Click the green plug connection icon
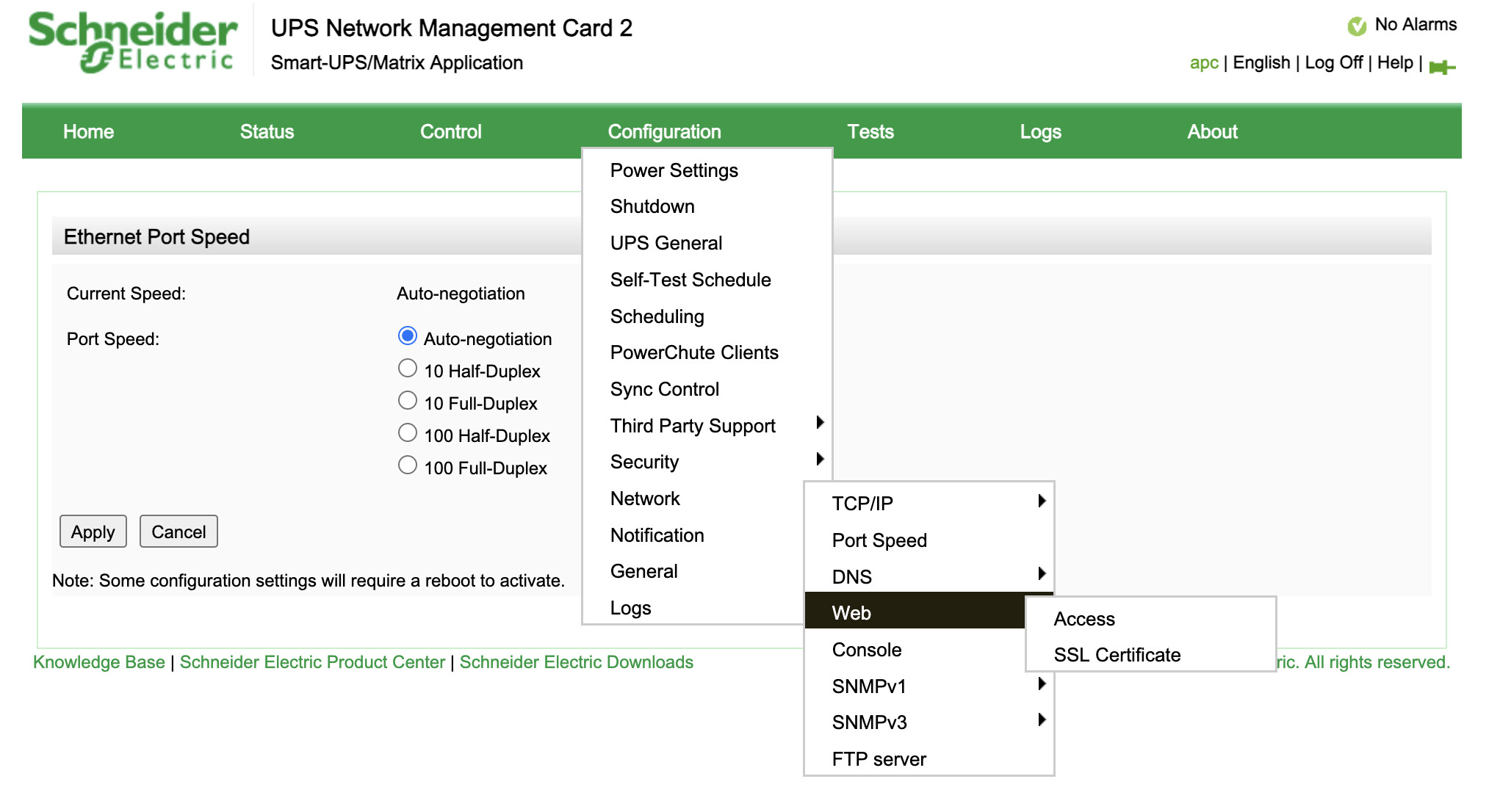 pos(1441,67)
